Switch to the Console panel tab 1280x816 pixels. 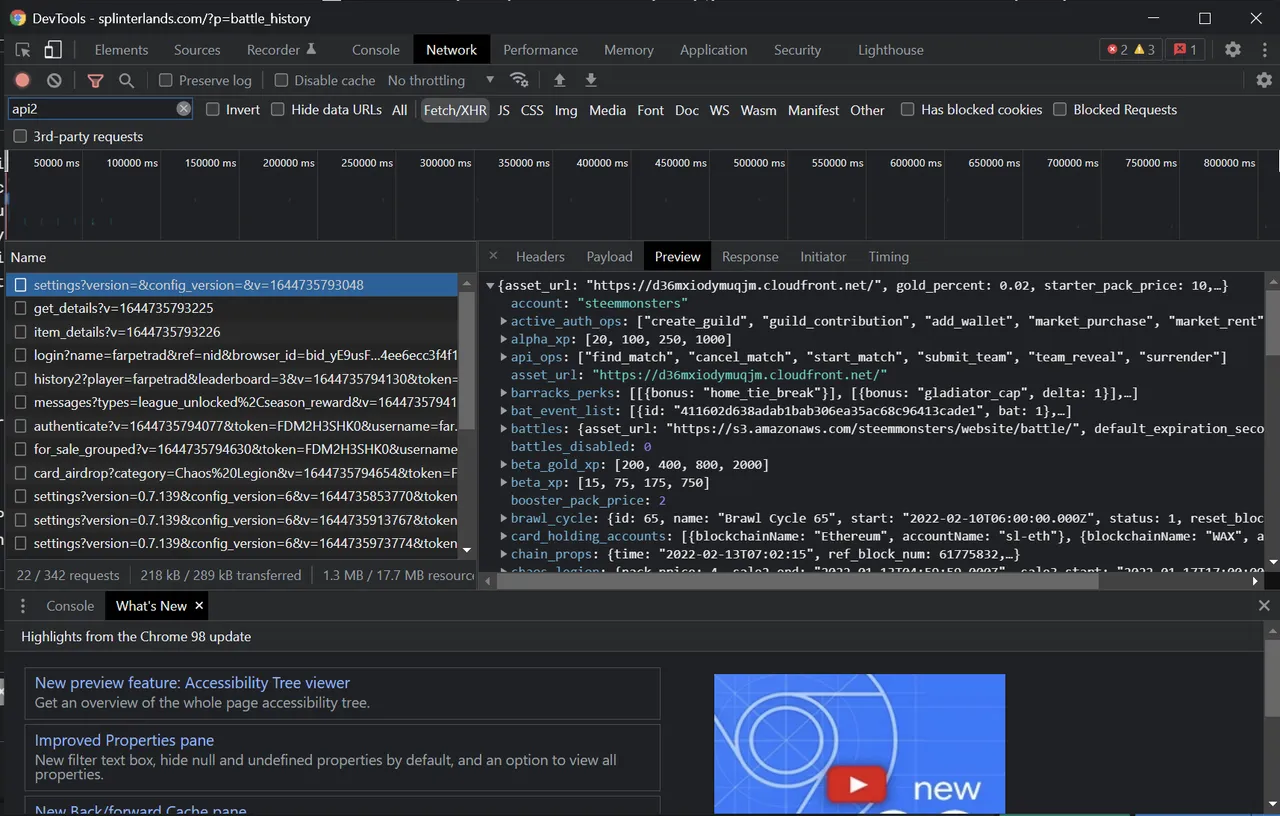click(x=375, y=49)
